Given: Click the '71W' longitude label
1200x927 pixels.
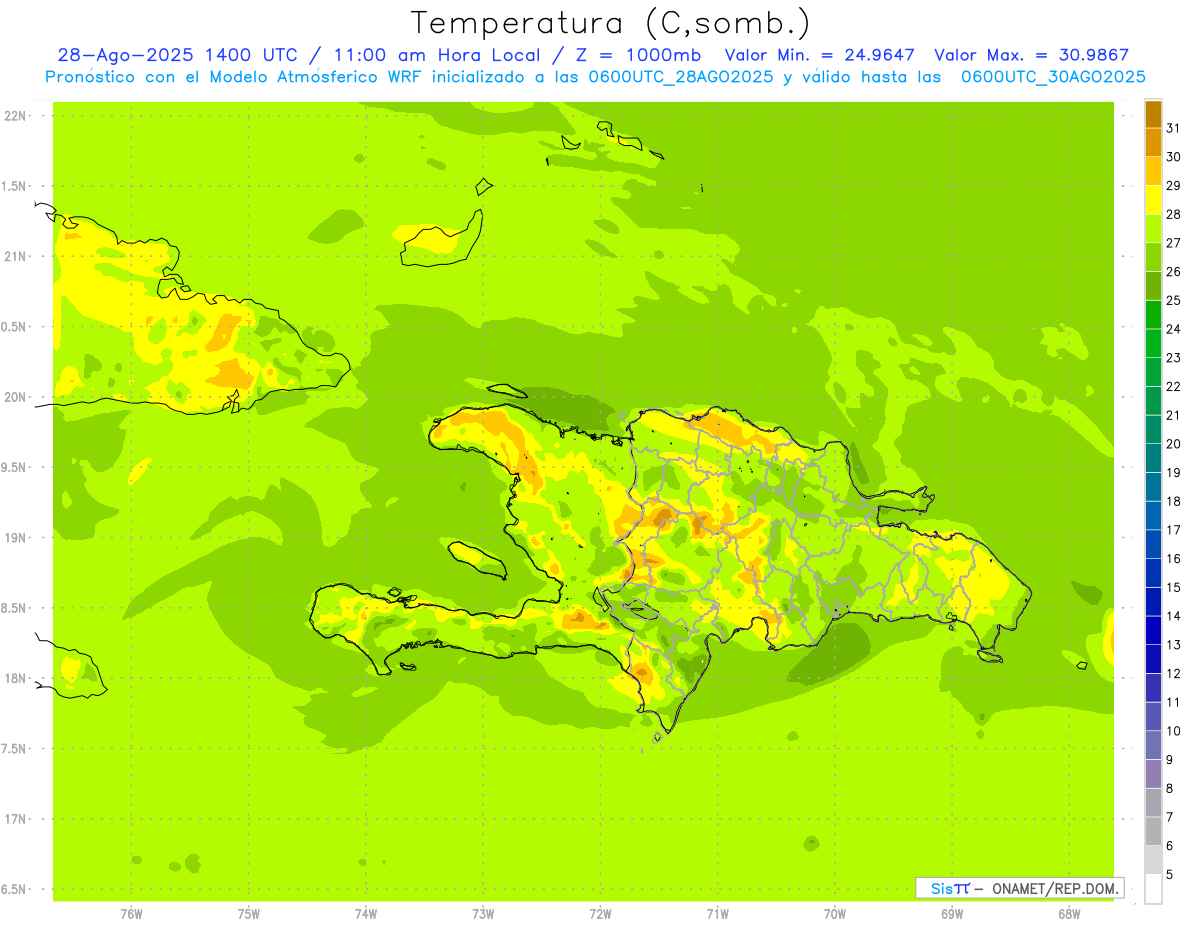Looking at the screenshot, I should [x=718, y=914].
